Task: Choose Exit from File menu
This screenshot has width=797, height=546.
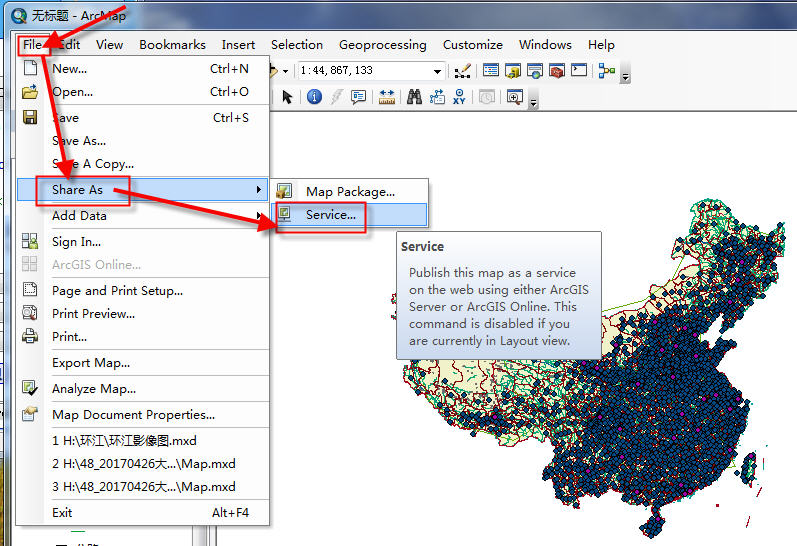Action: (143, 512)
